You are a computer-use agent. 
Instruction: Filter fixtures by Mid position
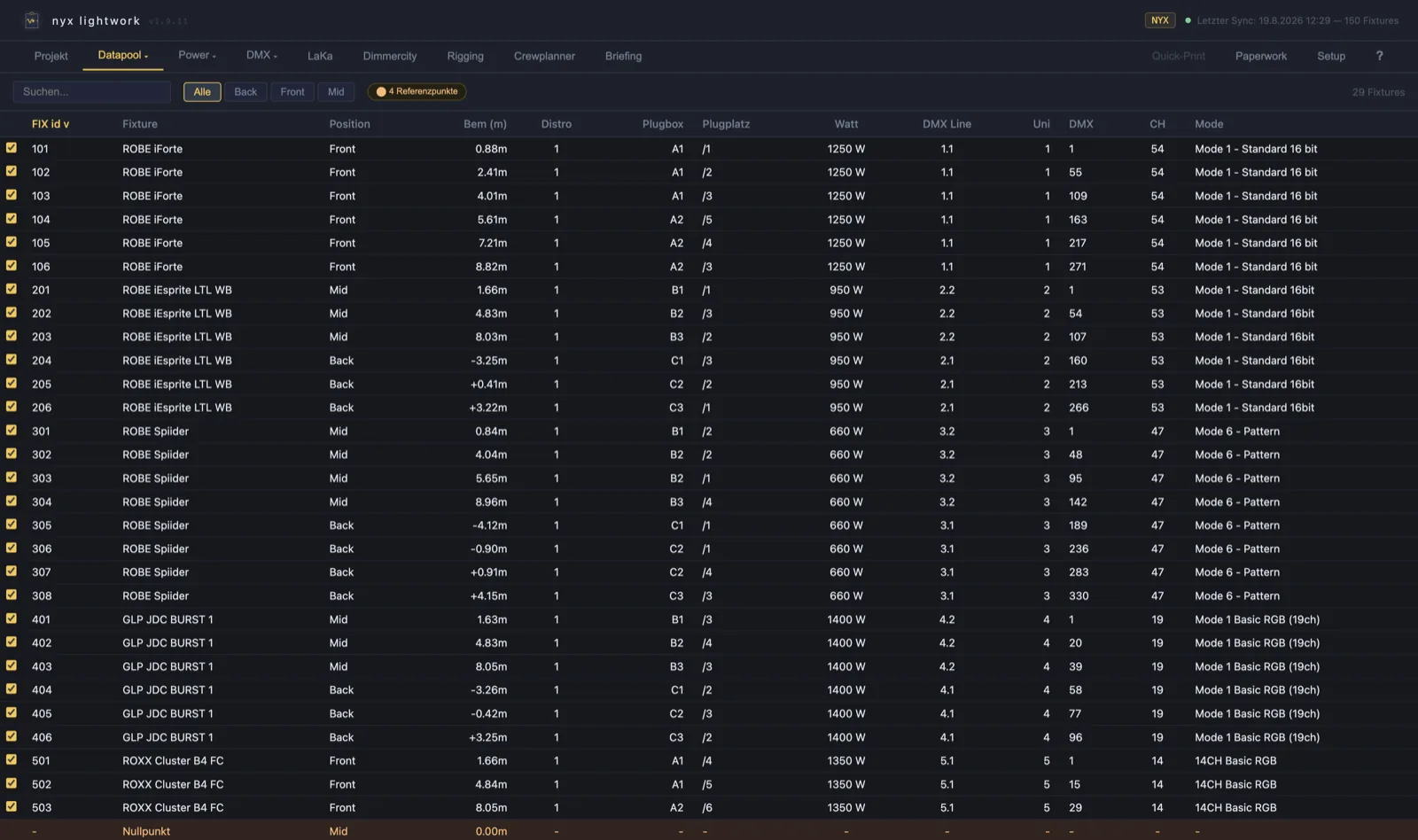336,91
